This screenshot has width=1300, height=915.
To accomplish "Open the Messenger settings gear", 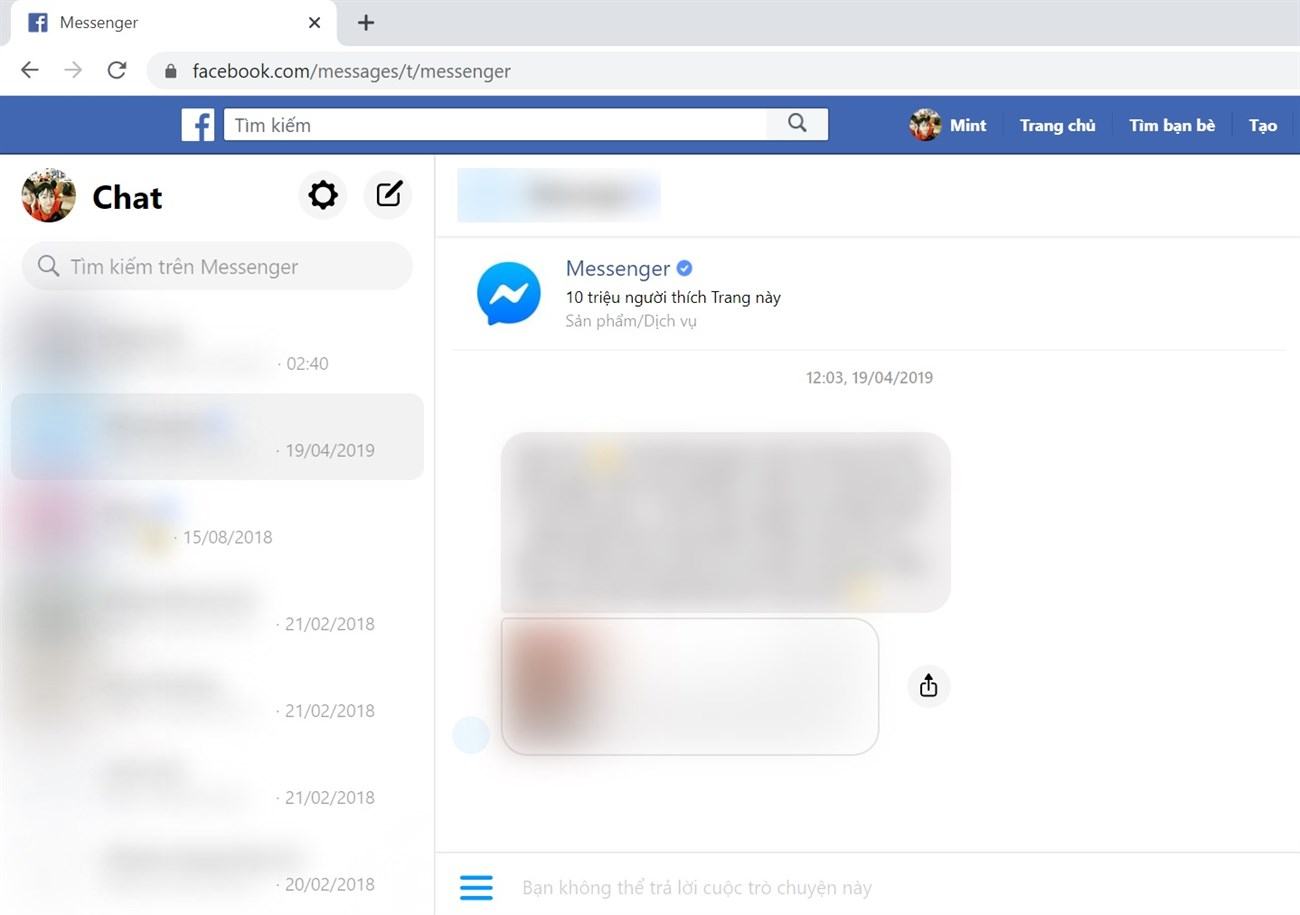I will [323, 194].
